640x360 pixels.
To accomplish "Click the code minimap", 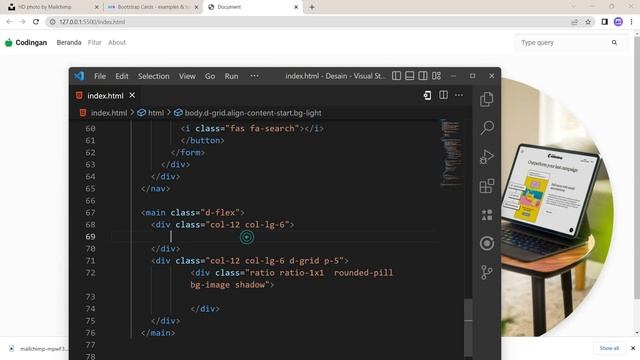I will 450,153.
